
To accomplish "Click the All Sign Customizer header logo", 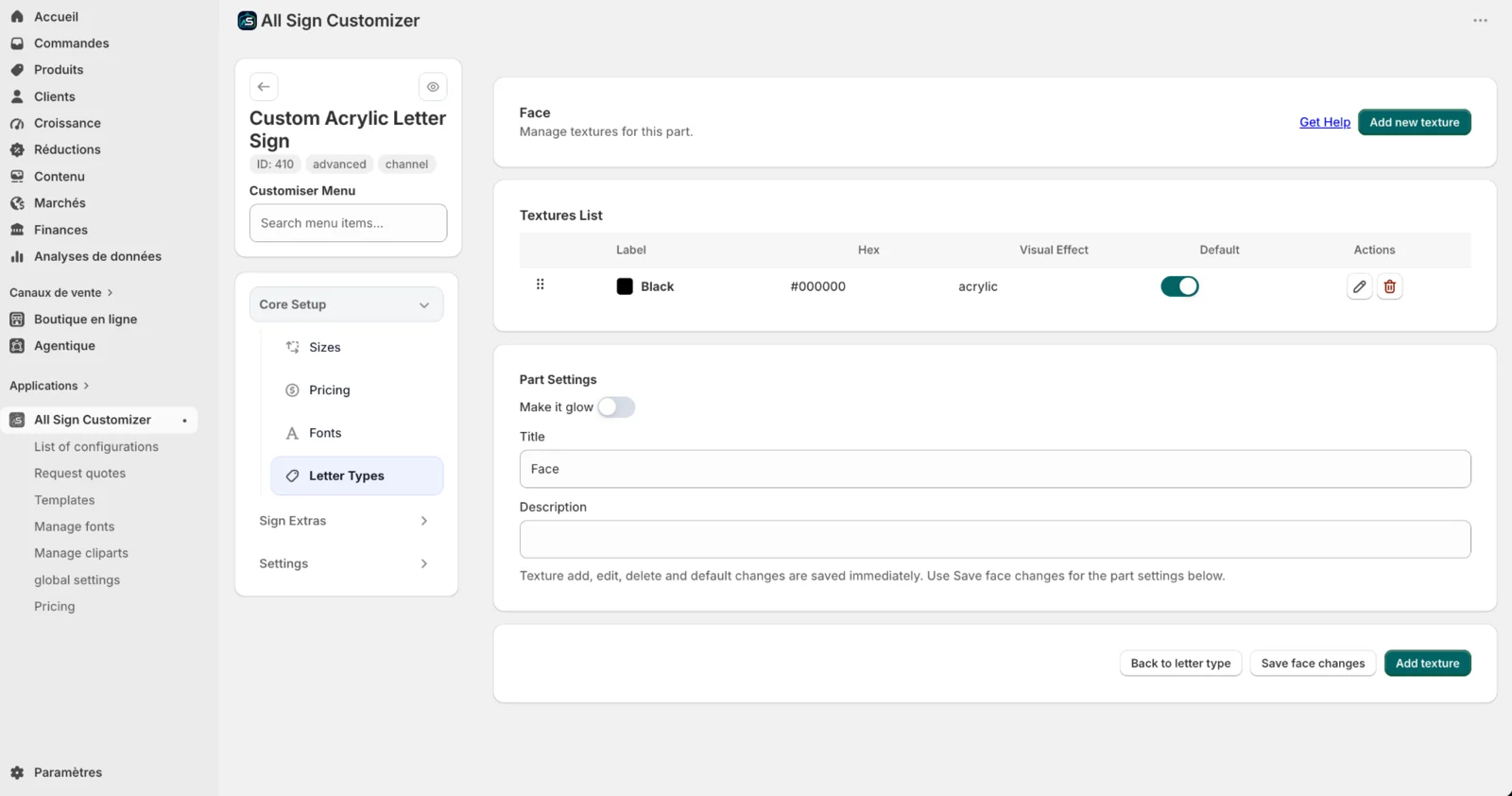I will [247, 21].
